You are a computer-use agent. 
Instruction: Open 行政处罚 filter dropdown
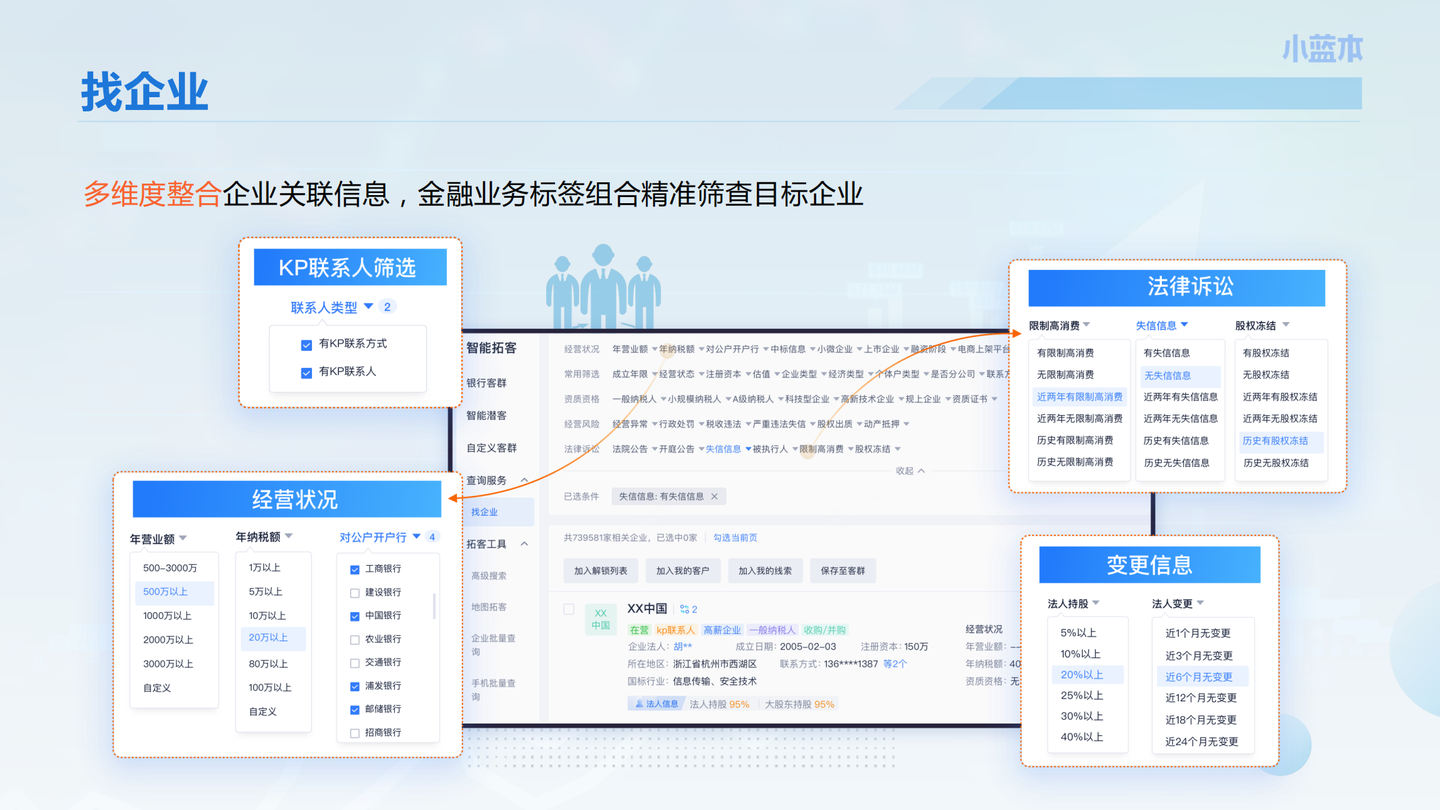coord(680,424)
